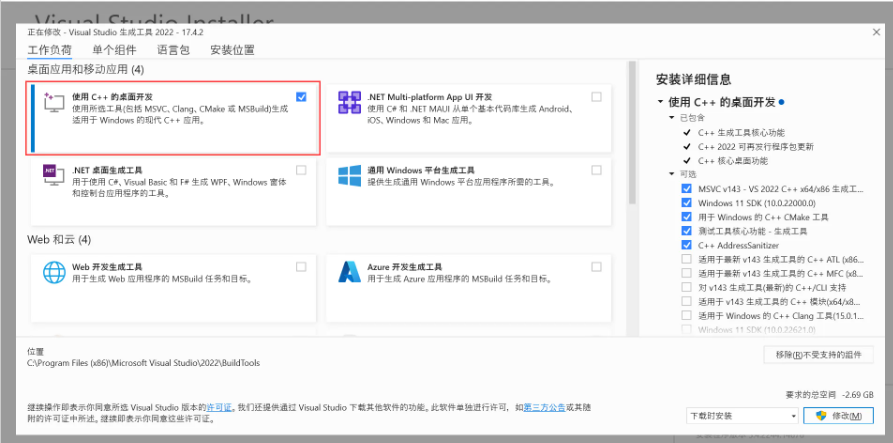
Task: Click C++ 2022 可再发行程序包更新 item
Action: coord(756,147)
